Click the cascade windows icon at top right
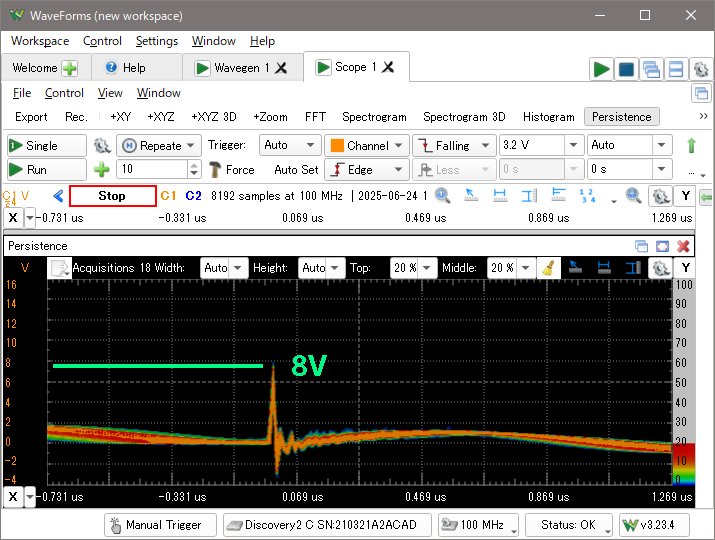This screenshot has height=540, width=715. coord(651,69)
